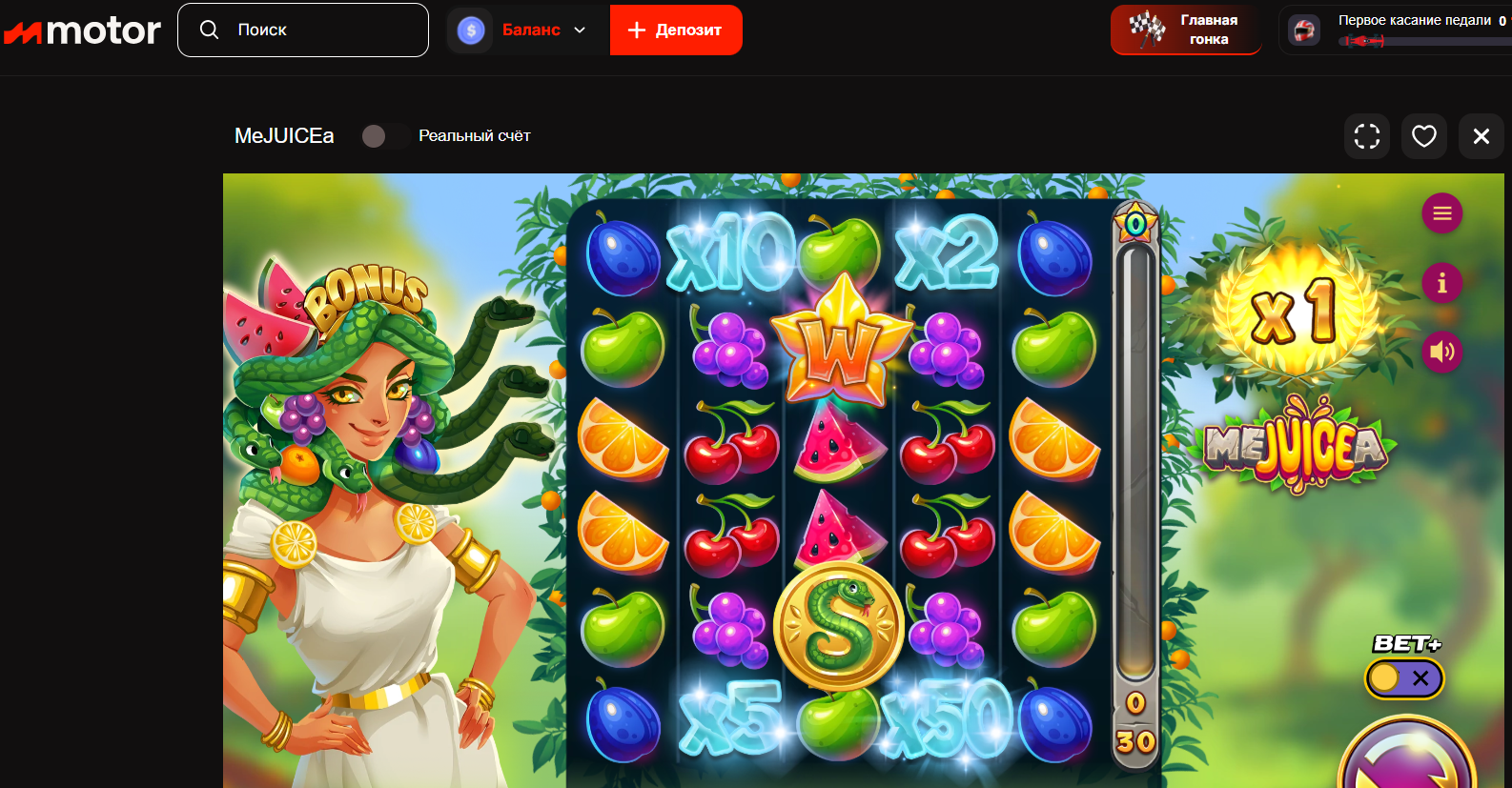Open the Баланс chevron arrow
Viewport: 1512px width, 788px height.
(x=580, y=30)
